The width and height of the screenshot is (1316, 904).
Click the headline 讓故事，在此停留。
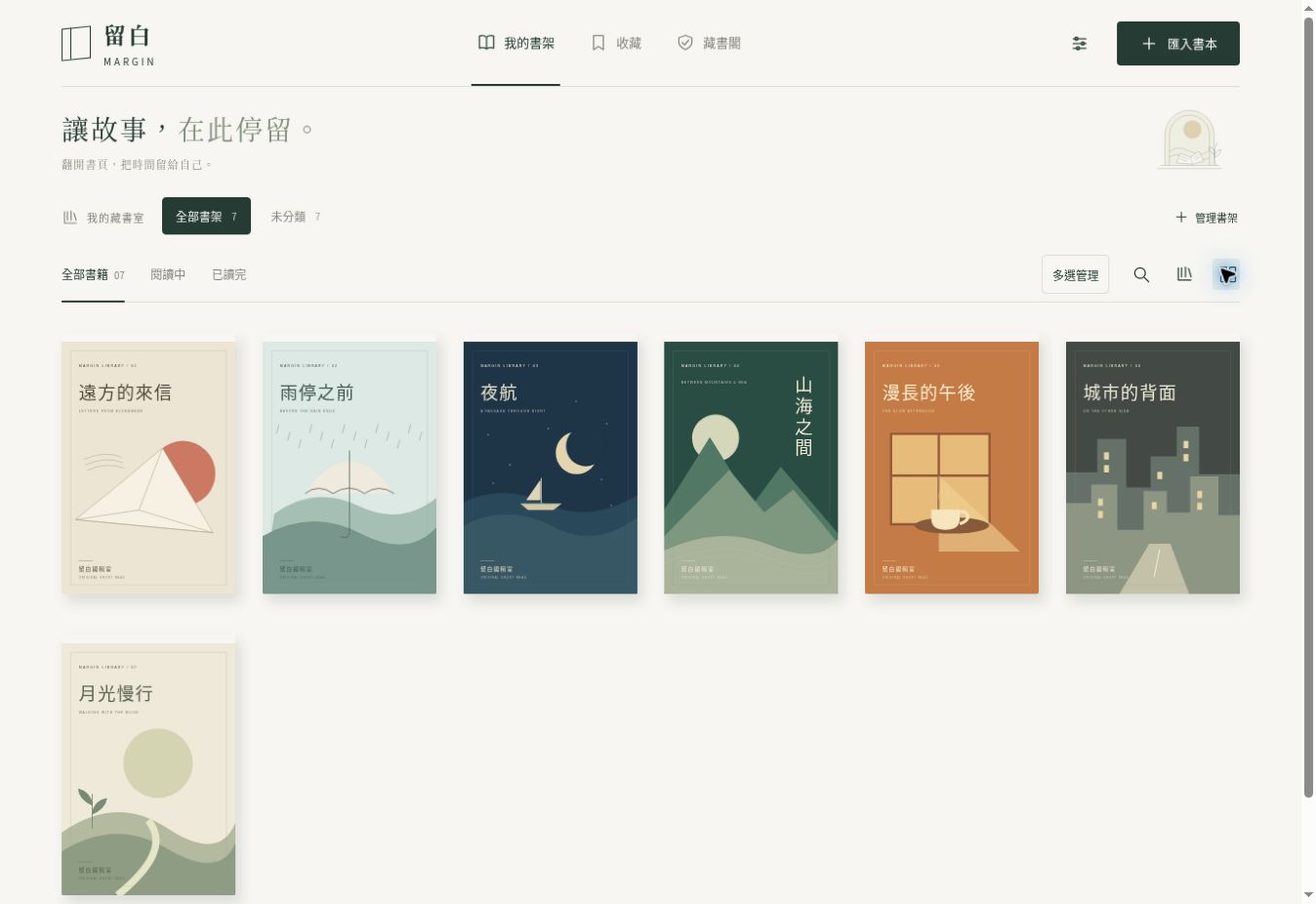(188, 130)
